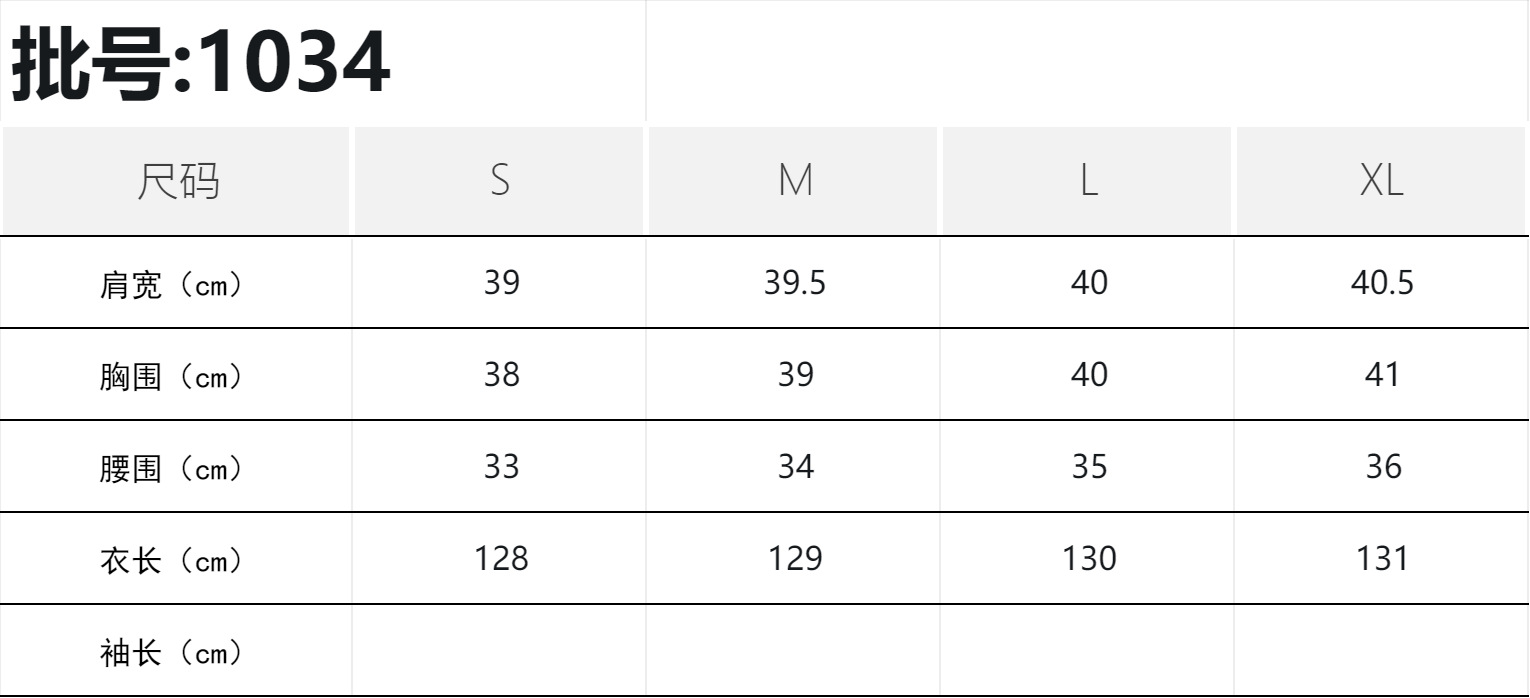Select the 胸围（cm） row label
This screenshot has width=1530, height=698.
[172, 378]
